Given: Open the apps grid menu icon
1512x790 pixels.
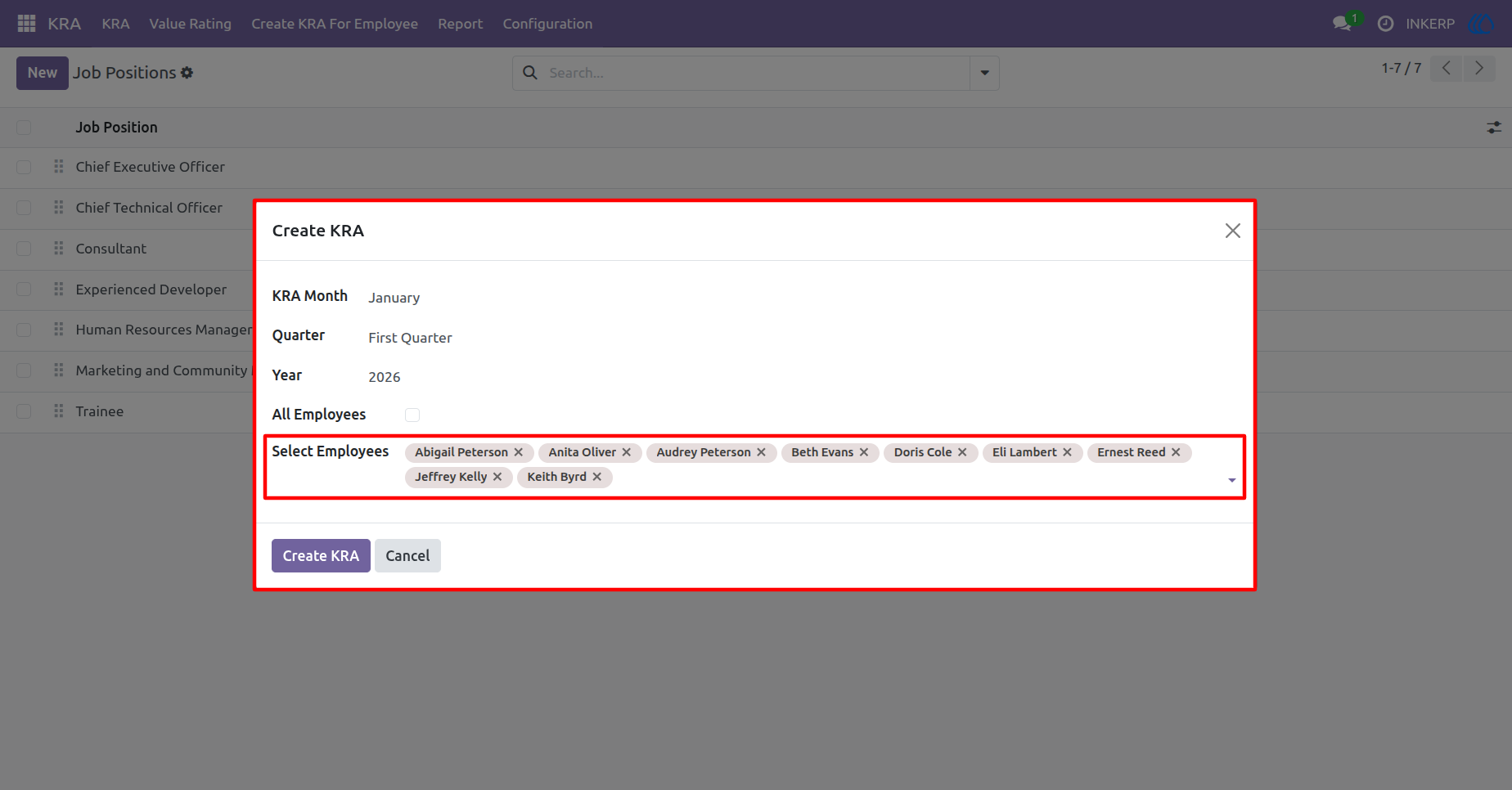Looking at the screenshot, I should (26, 24).
